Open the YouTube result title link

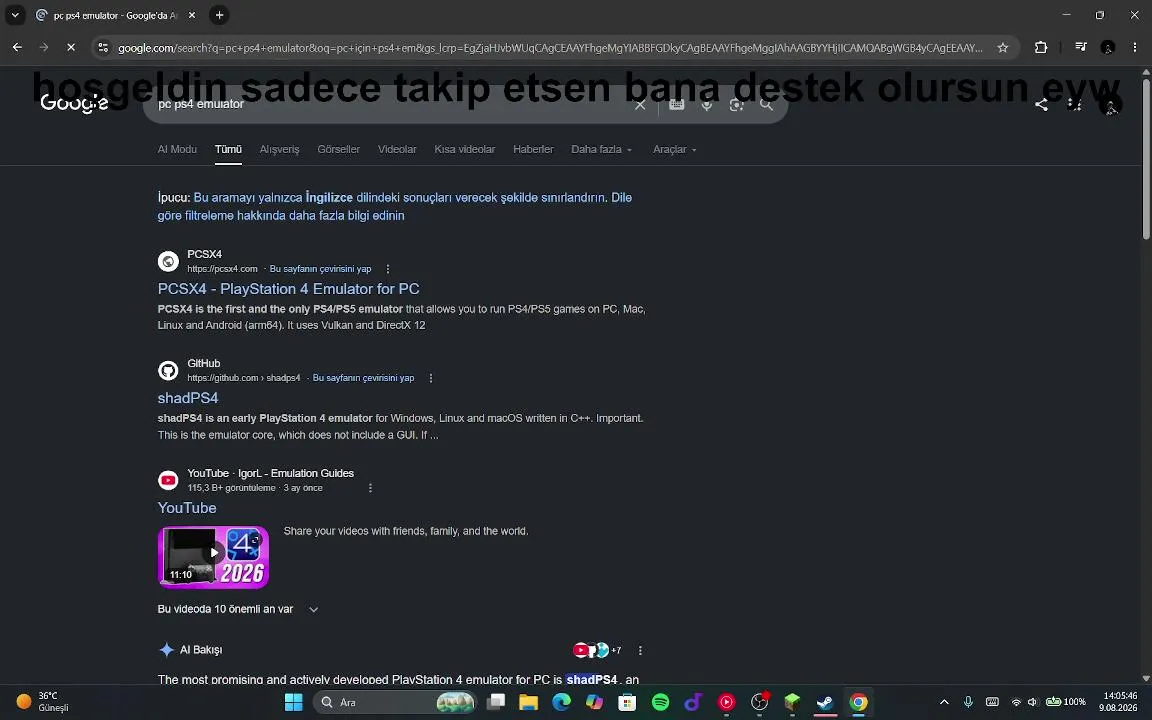[x=187, y=508]
